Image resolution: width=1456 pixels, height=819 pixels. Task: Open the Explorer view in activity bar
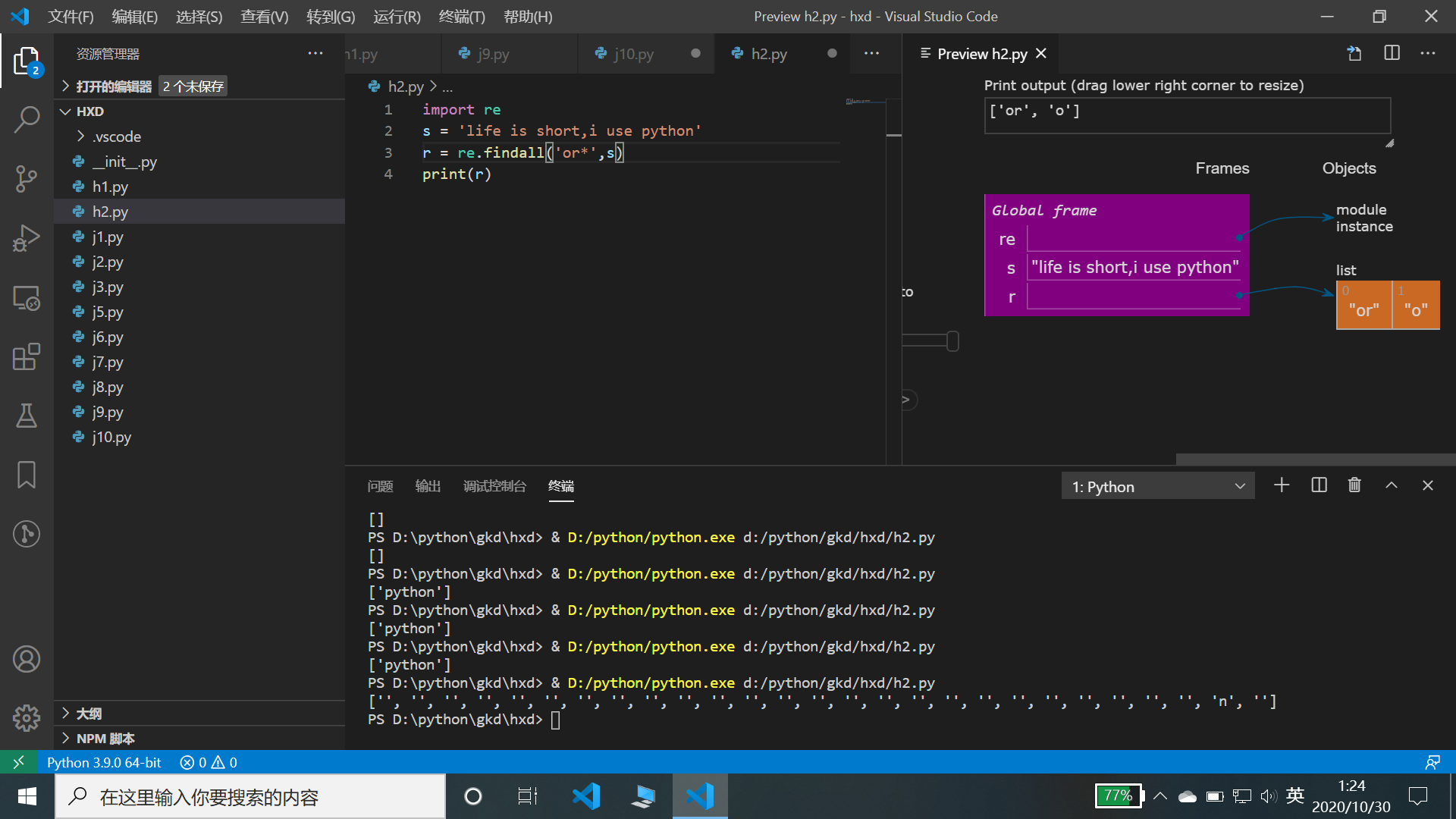[x=27, y=61]
